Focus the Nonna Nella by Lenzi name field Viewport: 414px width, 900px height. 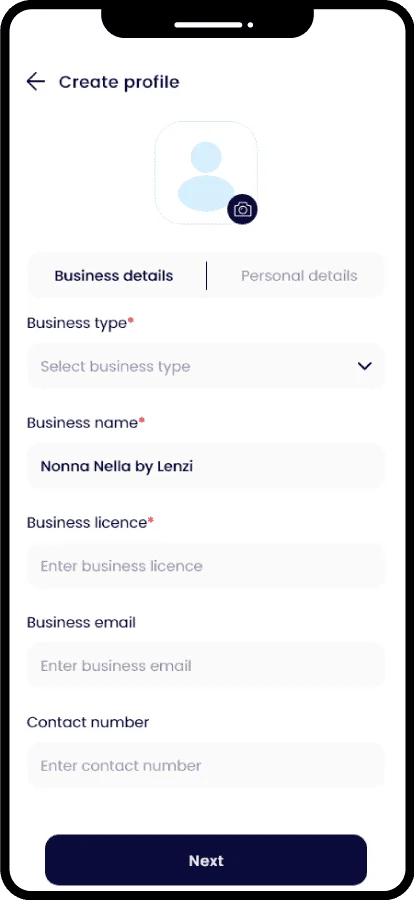[x=206, y=466]
